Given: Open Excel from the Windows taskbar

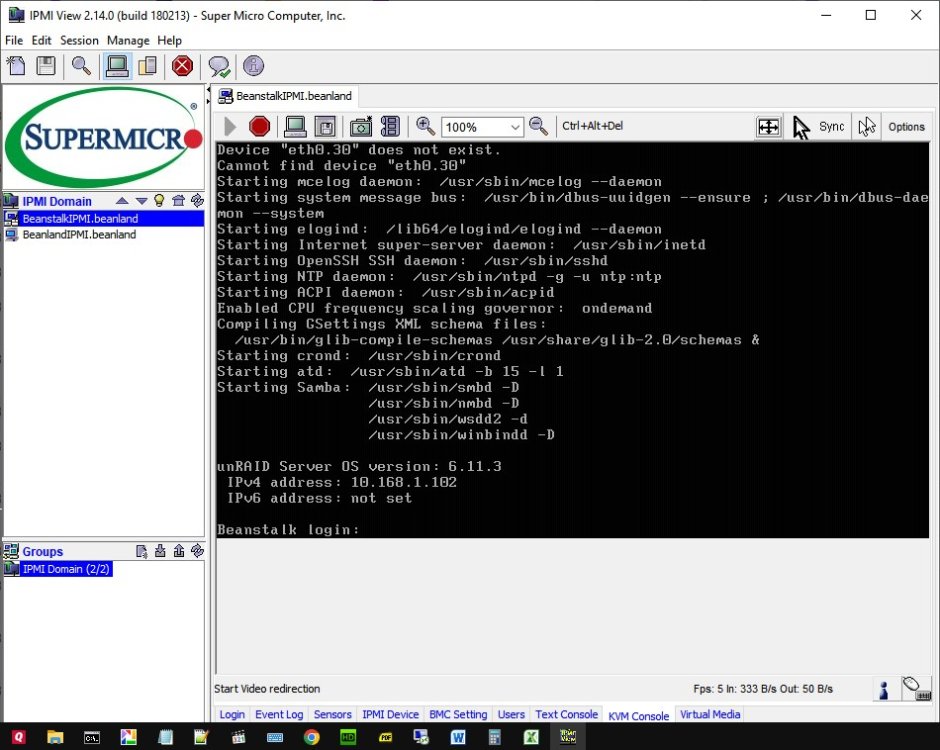Looking at the screenshot, I should coord(531,737).
